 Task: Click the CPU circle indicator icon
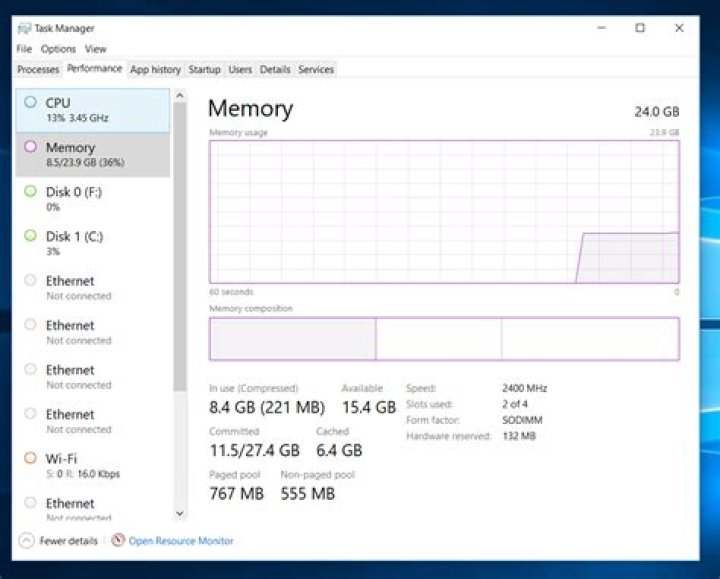[30, 102]
